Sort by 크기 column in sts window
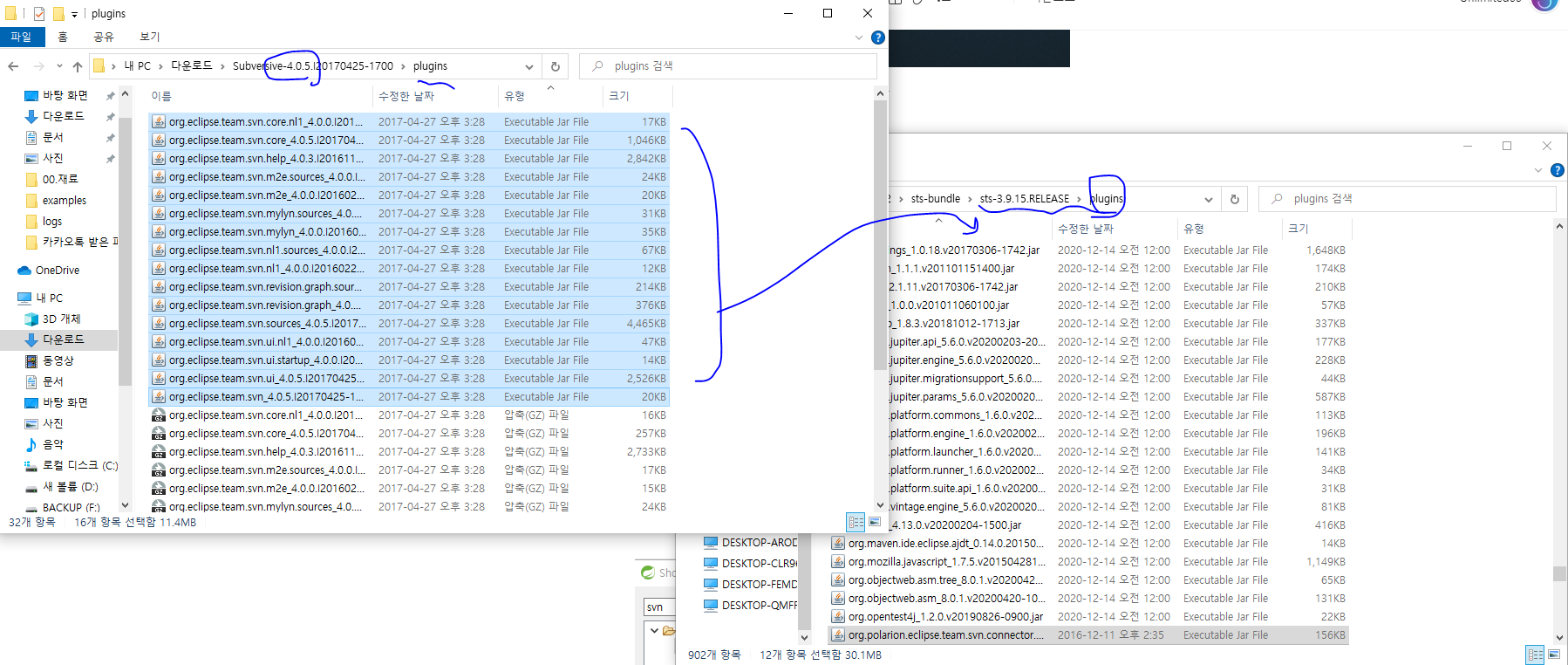1568x665 pixels. pyautogui.click(x=1299, y=229)
